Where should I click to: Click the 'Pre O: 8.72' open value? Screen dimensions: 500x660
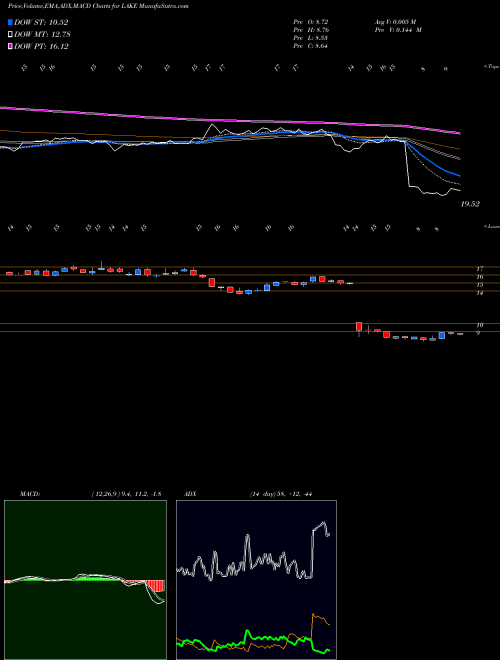click(311, 22)
